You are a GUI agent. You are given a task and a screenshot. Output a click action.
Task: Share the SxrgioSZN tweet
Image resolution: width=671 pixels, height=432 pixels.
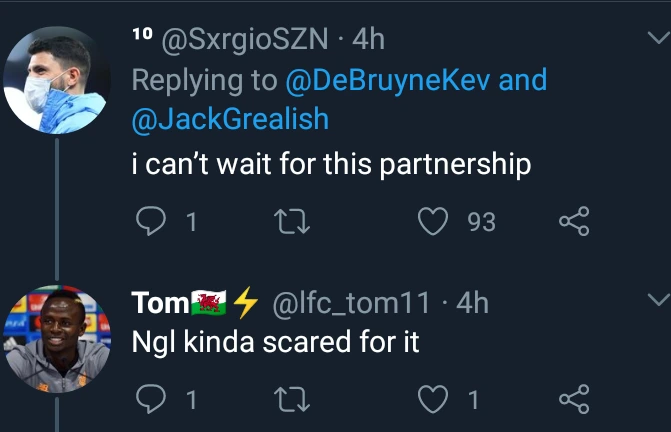click(x=574, y=221)
